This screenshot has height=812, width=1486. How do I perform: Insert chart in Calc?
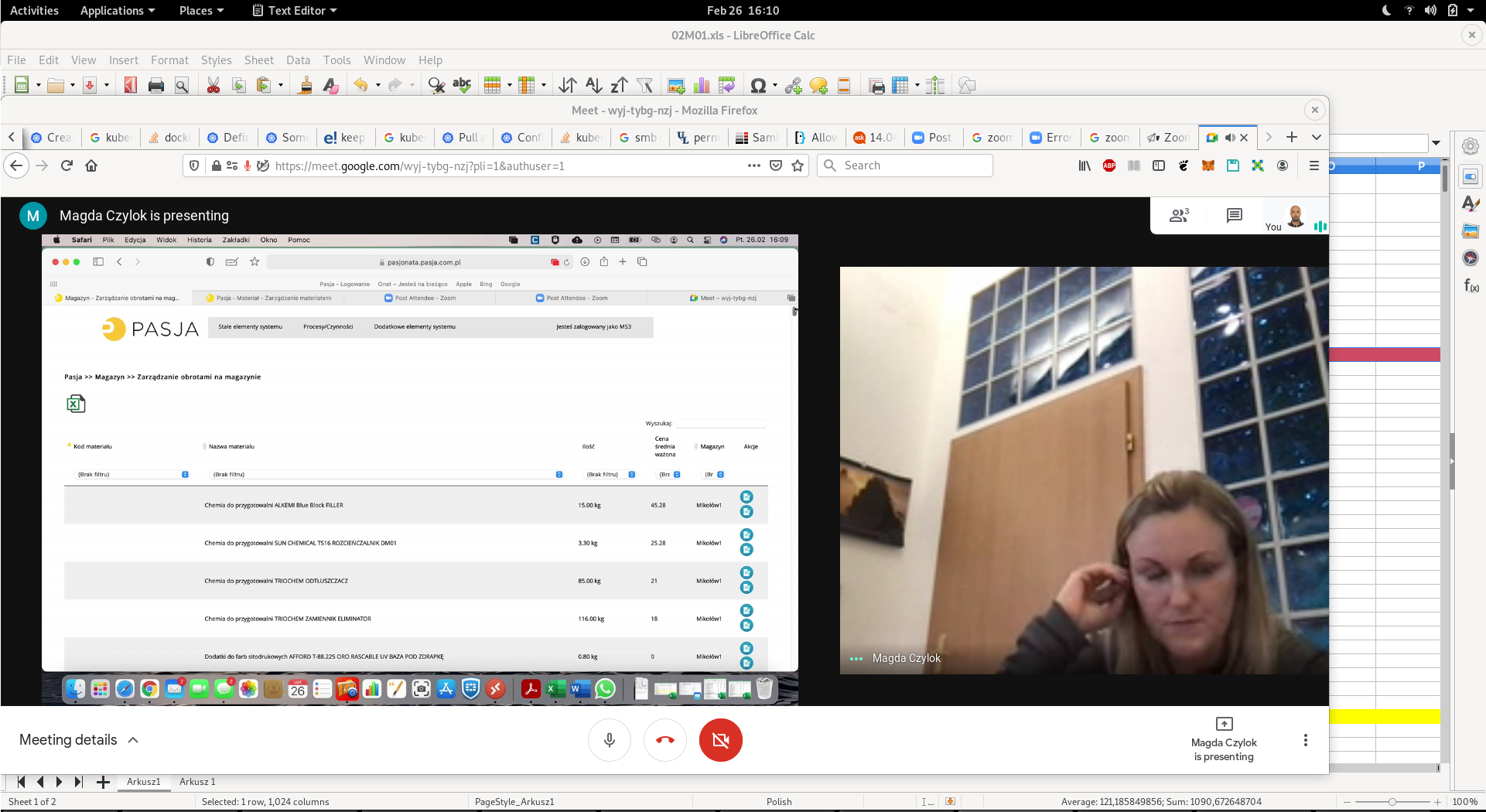pyautogui.click(x=702, y=85)
